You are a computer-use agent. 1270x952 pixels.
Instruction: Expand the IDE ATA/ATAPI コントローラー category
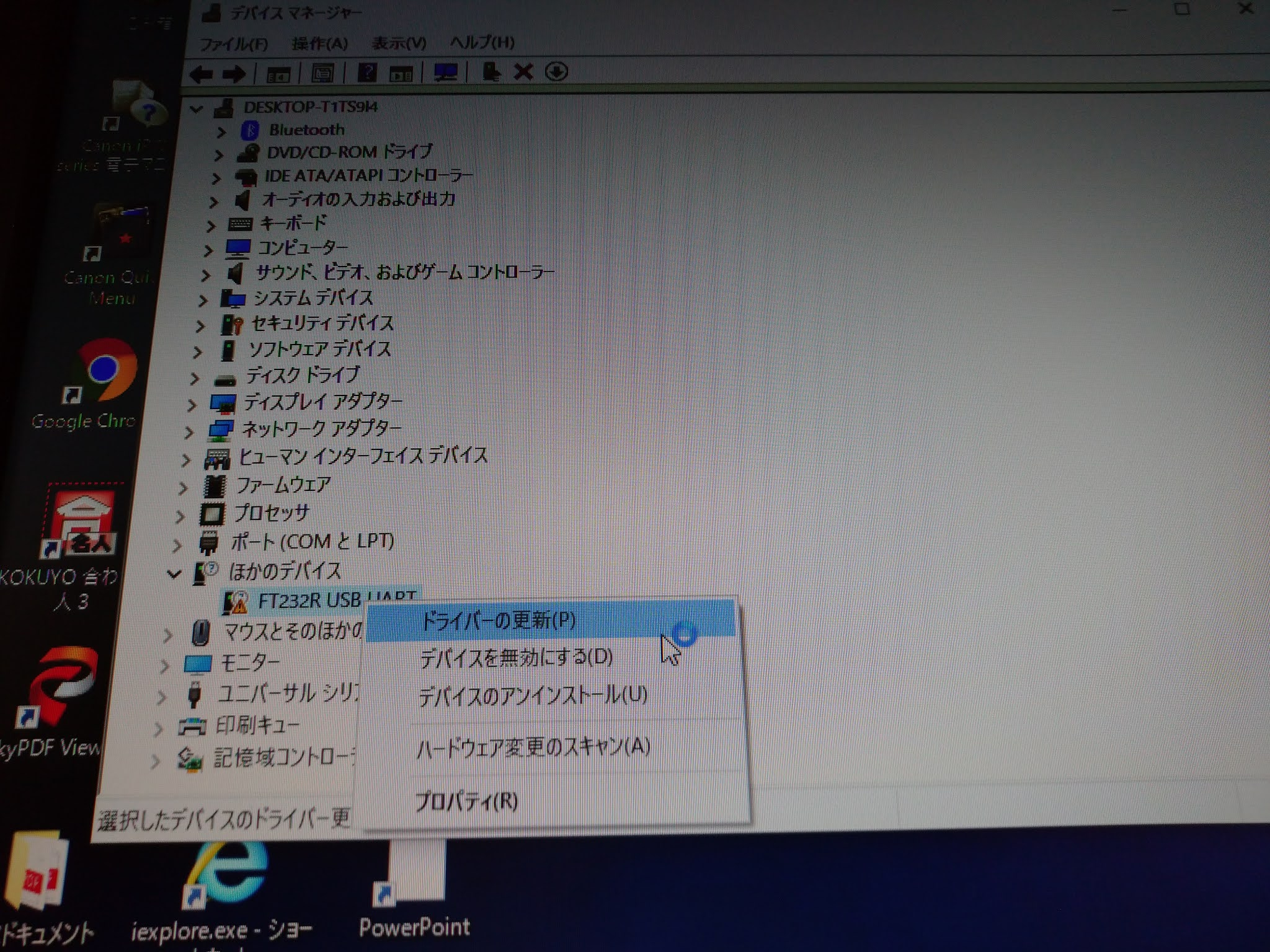216,178
